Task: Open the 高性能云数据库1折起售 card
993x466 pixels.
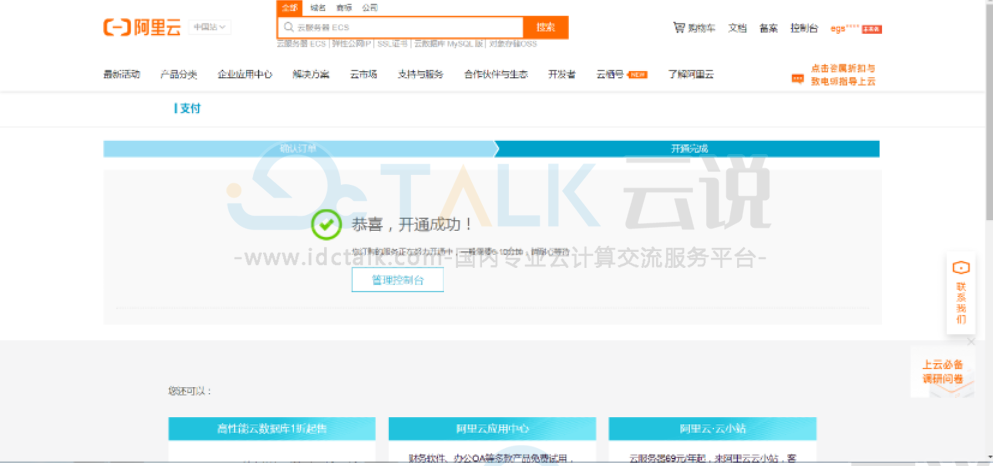Action: (x=272, y=429)
